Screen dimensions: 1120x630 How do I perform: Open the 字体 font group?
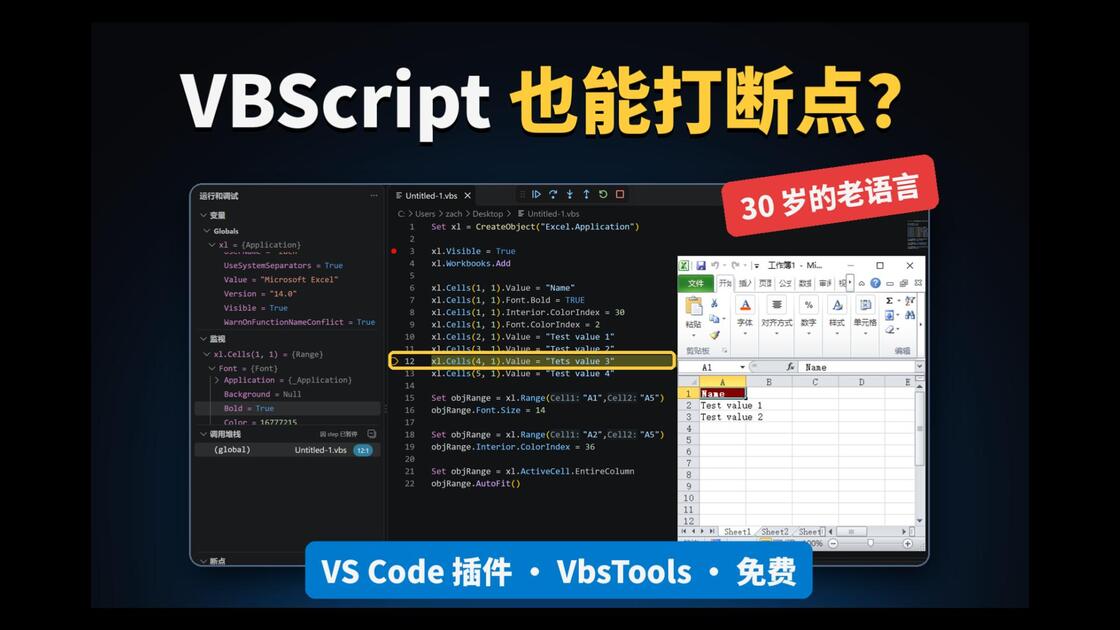(x=745, y=316)
